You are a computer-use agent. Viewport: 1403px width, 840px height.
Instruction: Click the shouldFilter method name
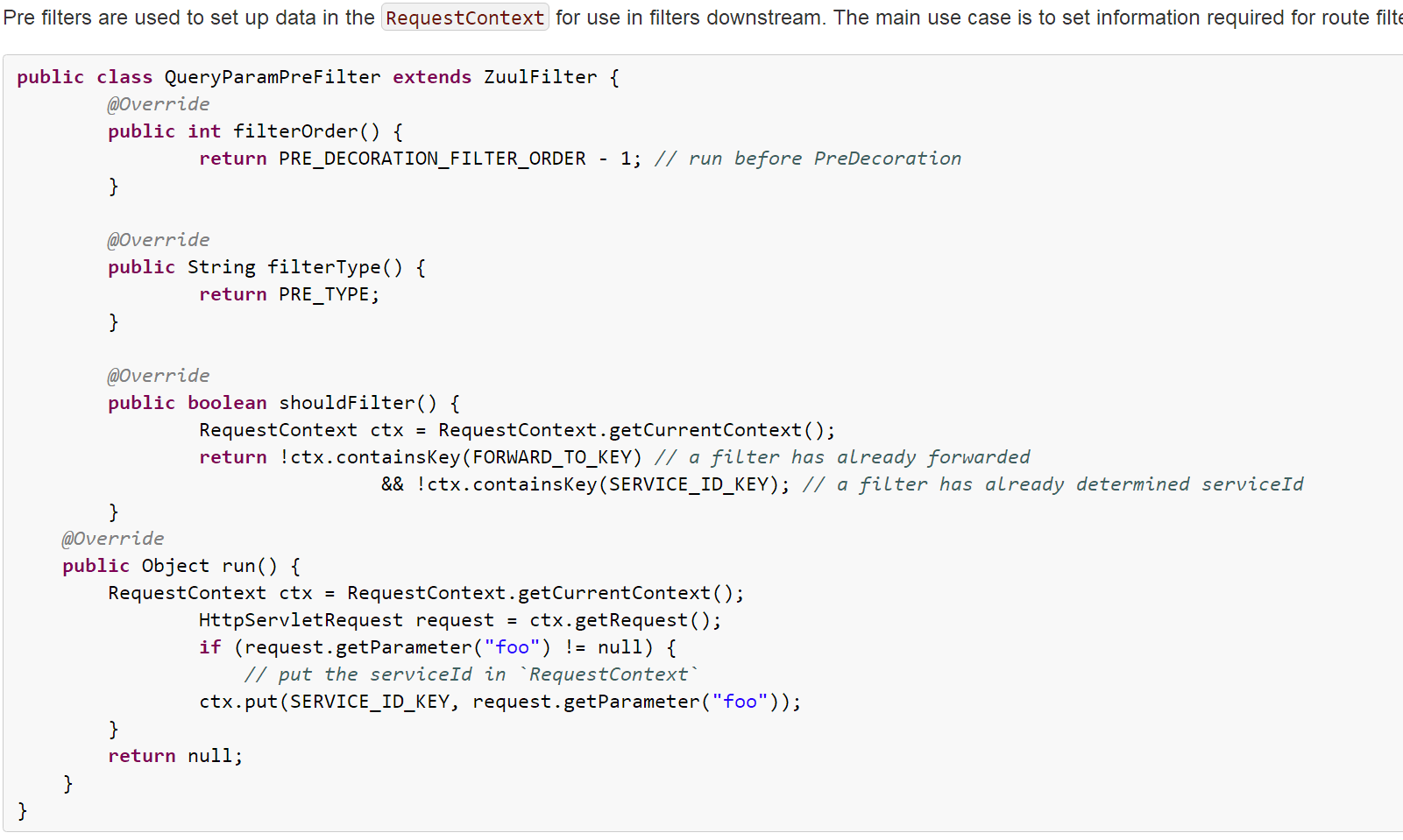click(x=347, y=403)
